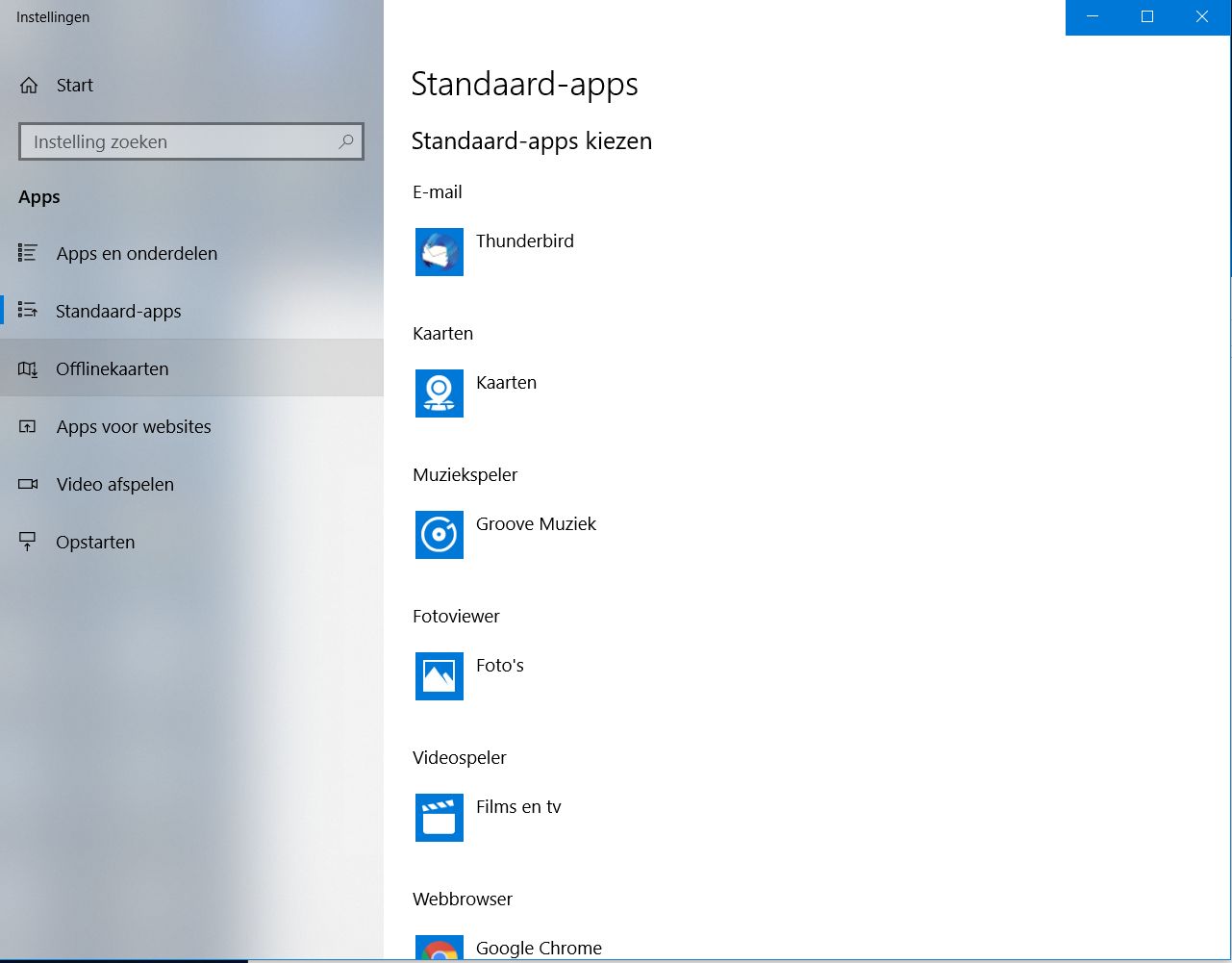The height and width of the screenshot is (963, 1232).
Task: Focus the Instelling zoeken search field
Action: tap(178, 141)
